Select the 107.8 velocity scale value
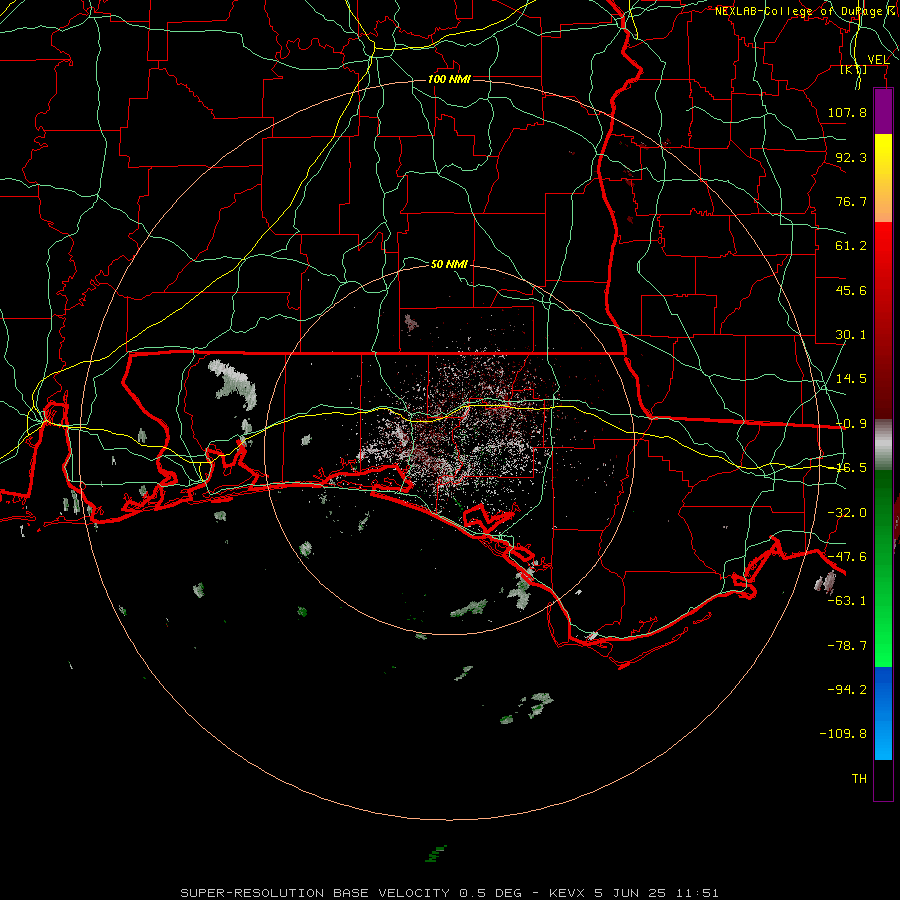 click(847, 112)
